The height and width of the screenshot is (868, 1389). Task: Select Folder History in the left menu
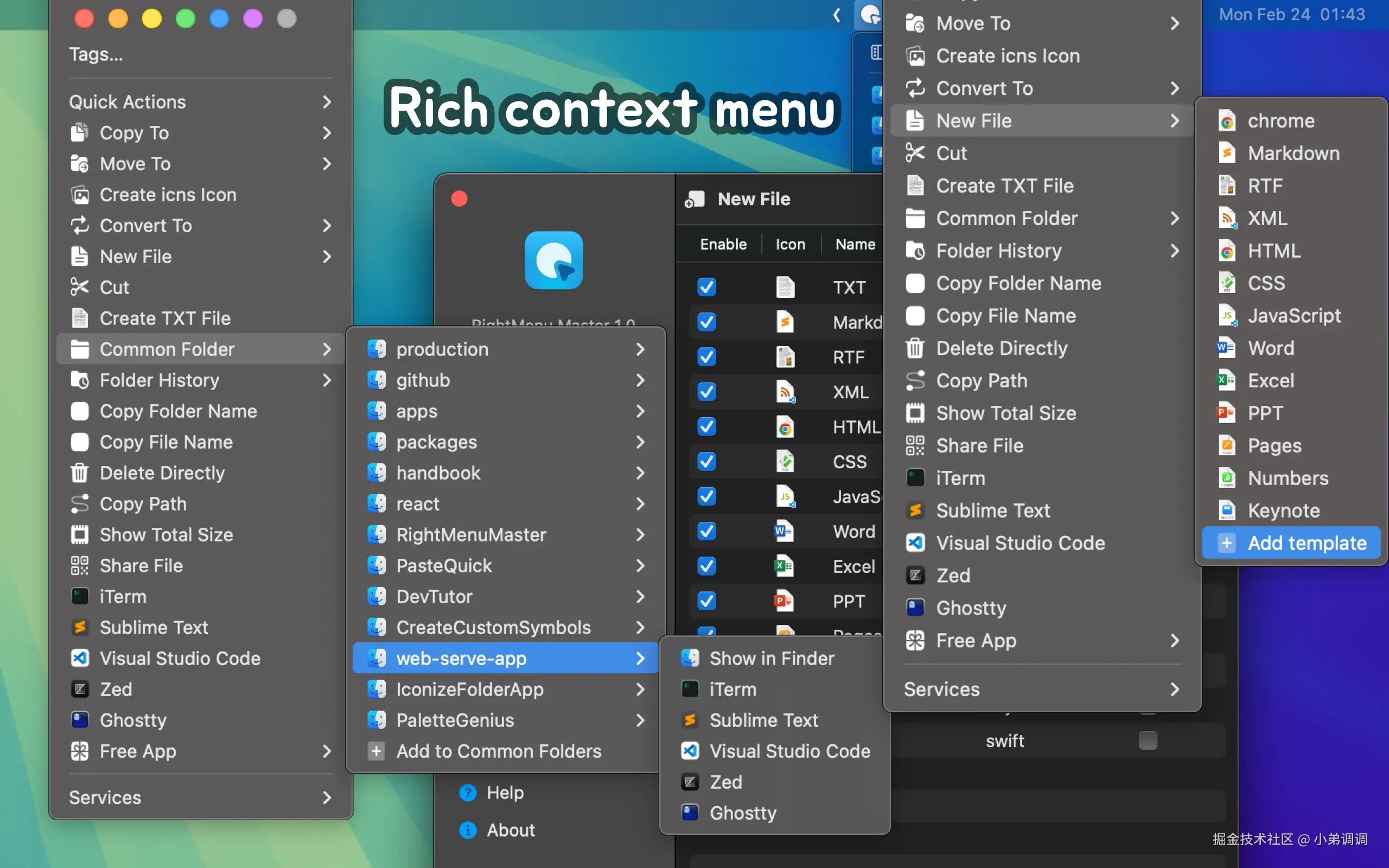tap(159, 380)
